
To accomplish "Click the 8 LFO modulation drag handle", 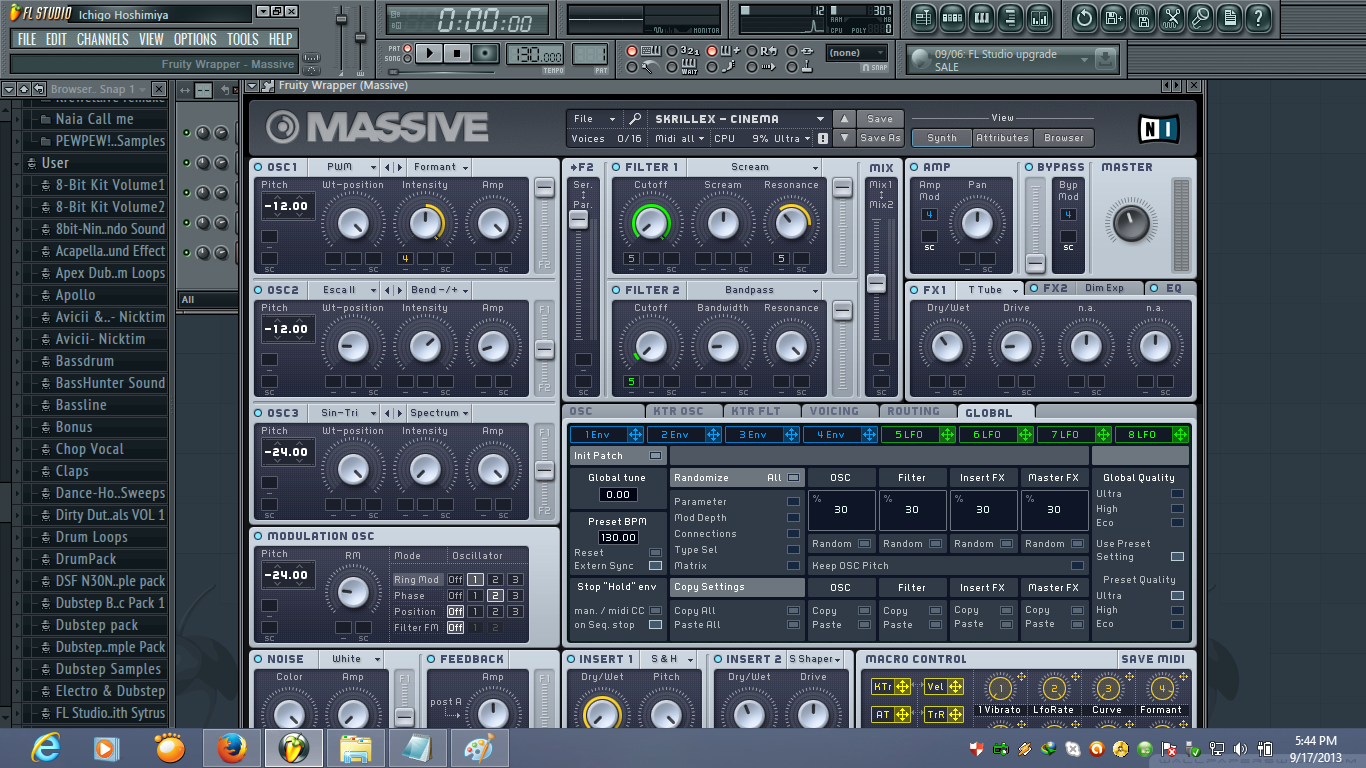I will coord(1180,434).
